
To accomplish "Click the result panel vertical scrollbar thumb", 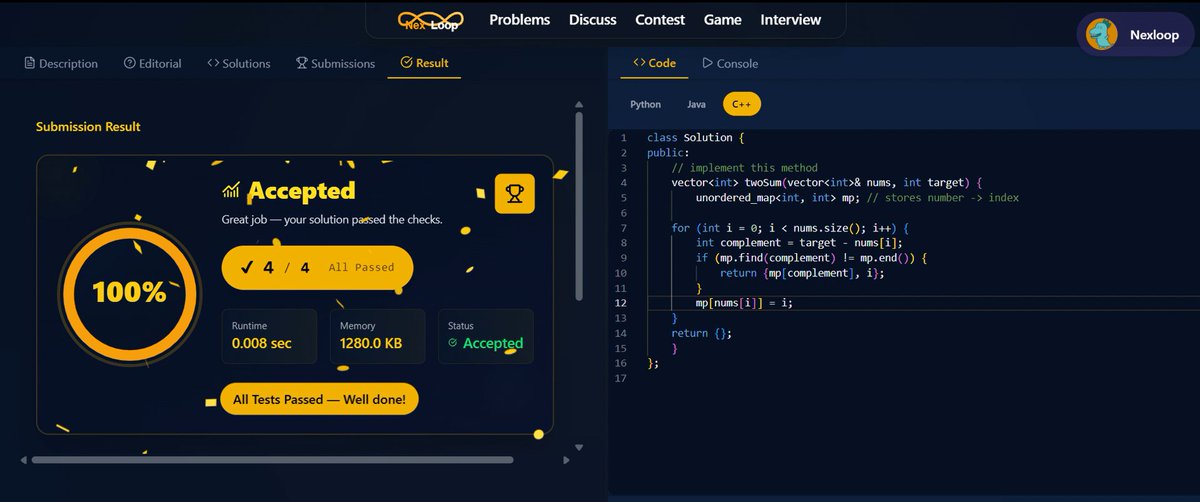I will click(x=578, y=205).
